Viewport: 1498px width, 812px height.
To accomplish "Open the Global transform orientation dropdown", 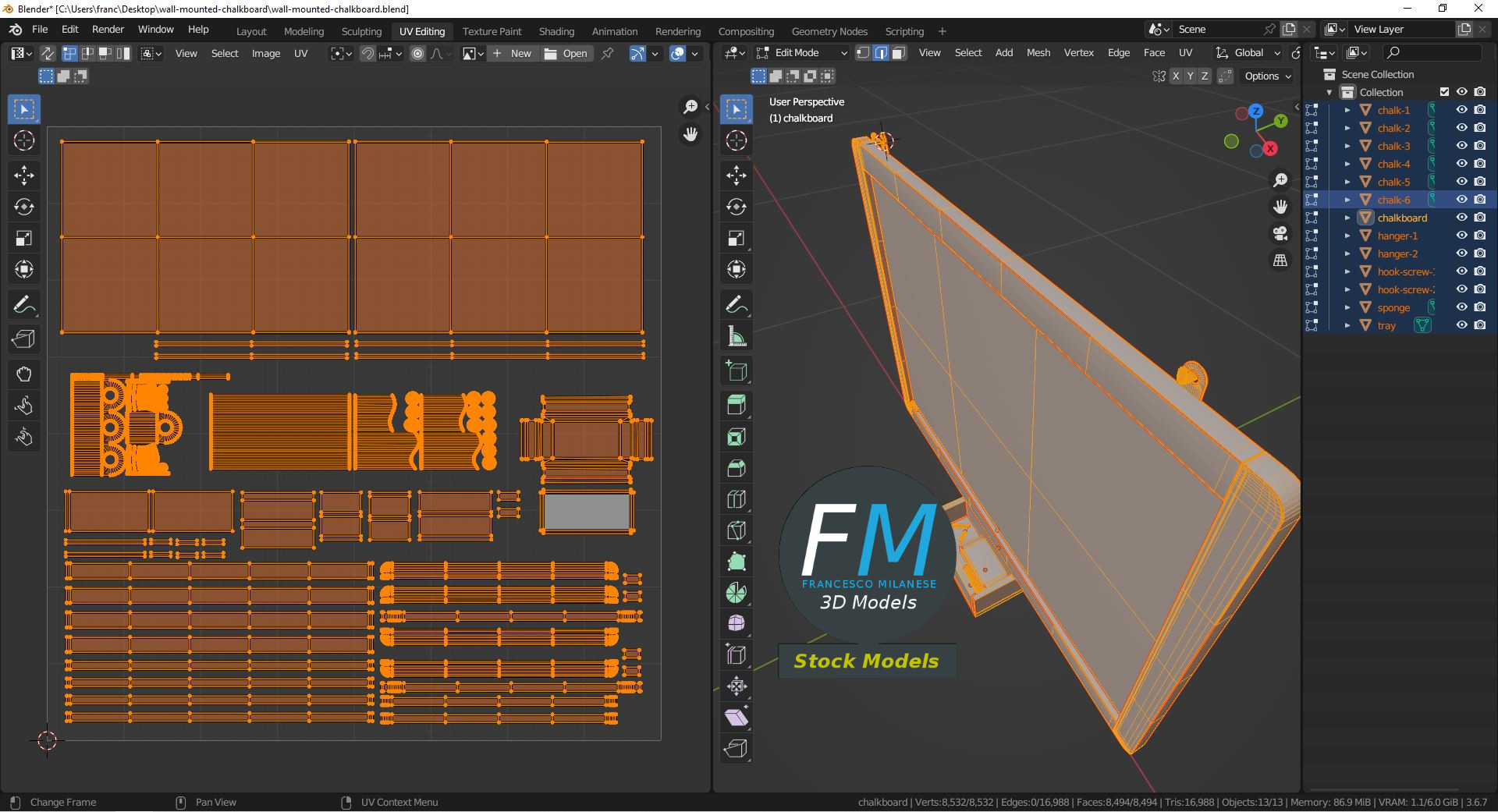I will [x=1248, y=53].
